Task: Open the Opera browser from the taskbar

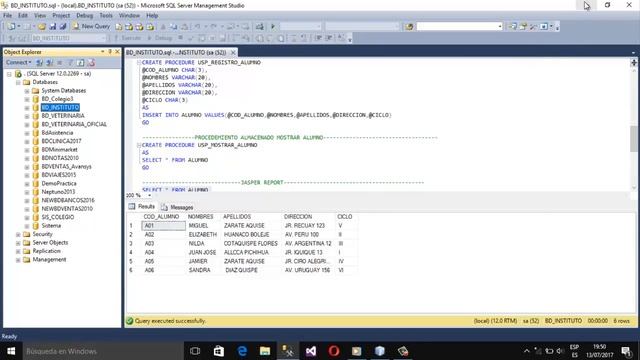Action: (333, 351)
